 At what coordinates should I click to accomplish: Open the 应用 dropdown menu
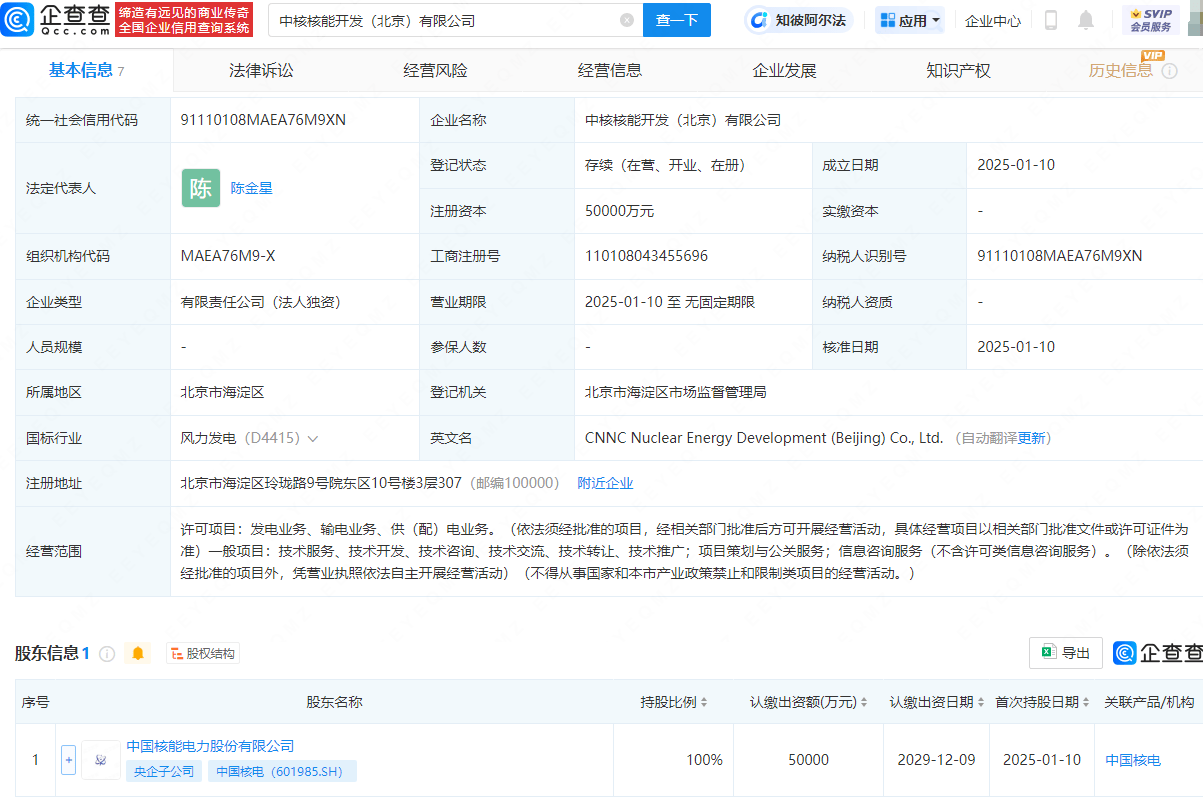[910, 20]
